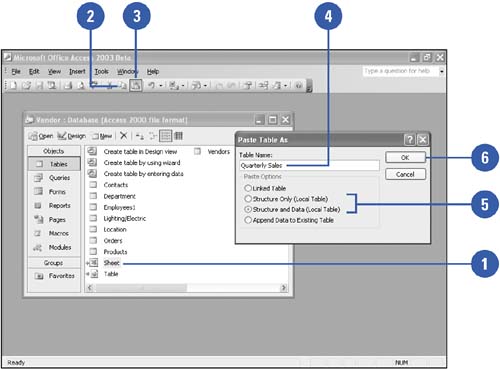This screenshot has height=369, width=500.
Task: Click the Paste toolbar icon
Action: tap(136, 86)
